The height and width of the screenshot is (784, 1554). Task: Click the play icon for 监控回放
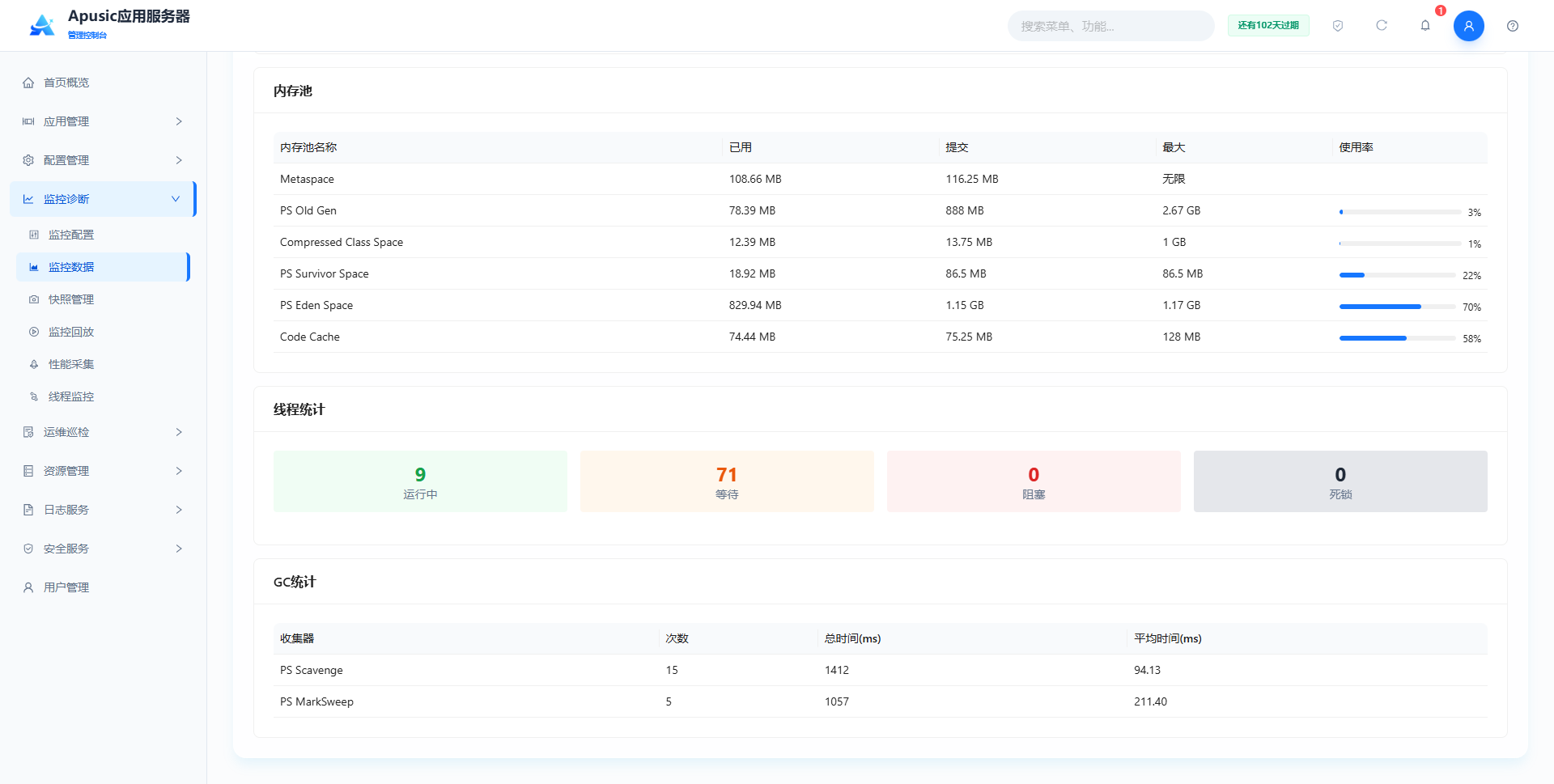click(34, 332)
